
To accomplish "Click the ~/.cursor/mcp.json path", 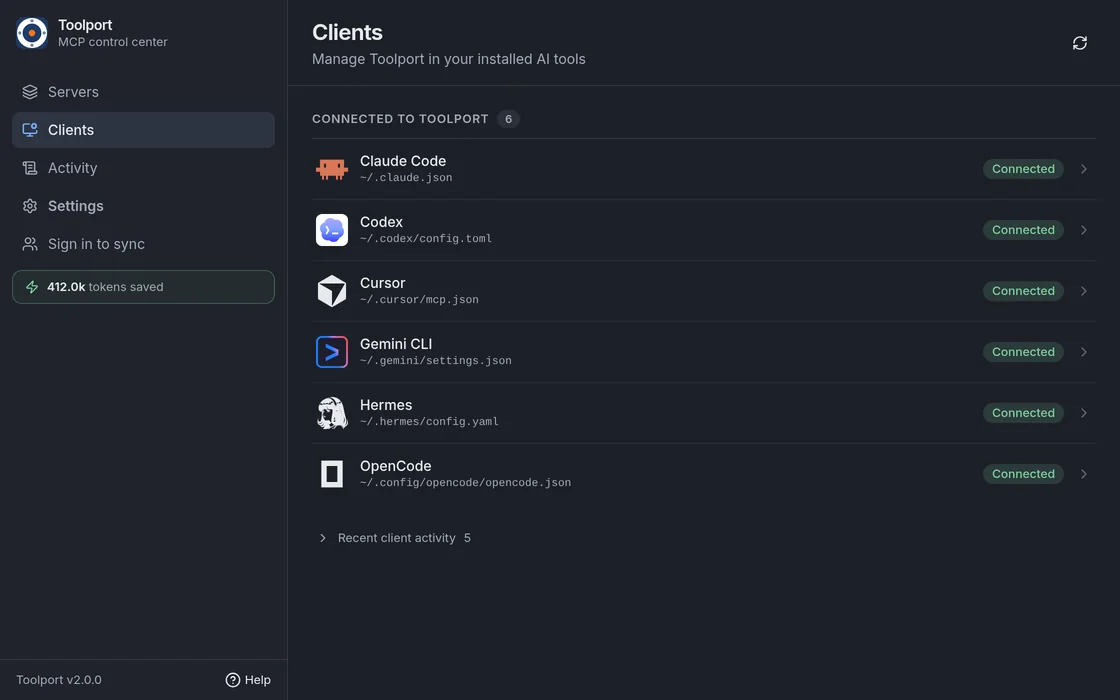I will [x=419, y=300].
